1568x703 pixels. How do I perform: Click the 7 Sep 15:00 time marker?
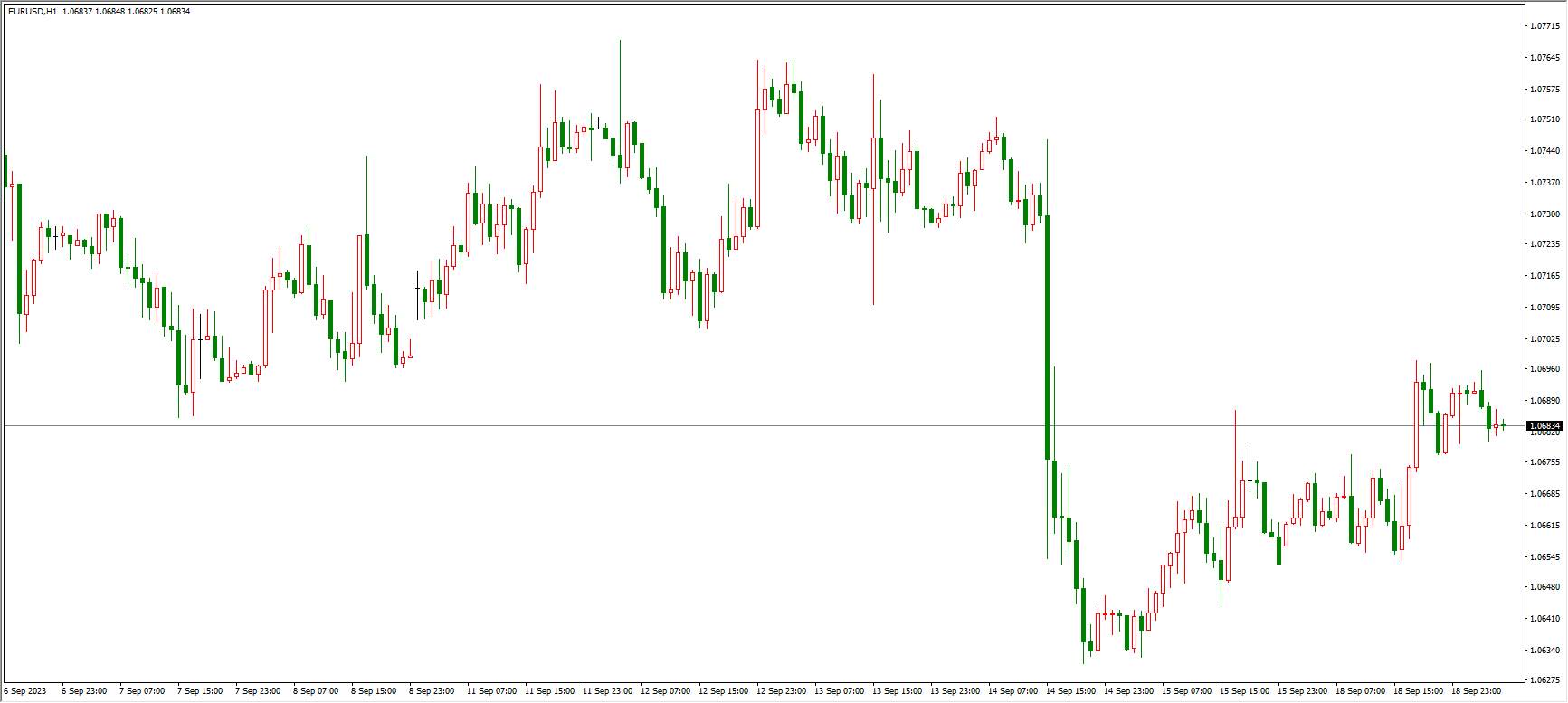click(200, 691)
